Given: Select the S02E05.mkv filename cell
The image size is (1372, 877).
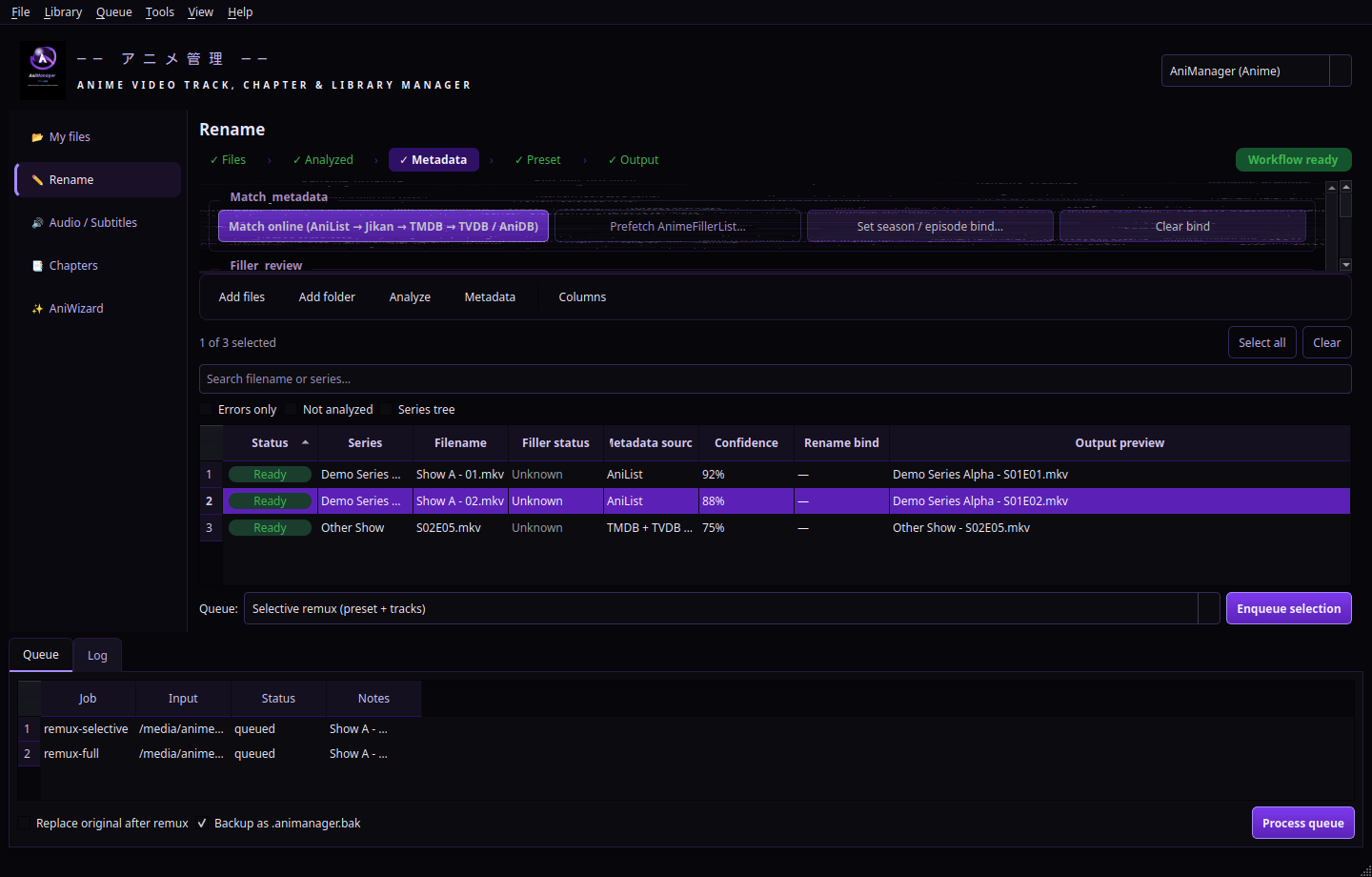Looking at the screenshot, I should (x=460, y=528).
